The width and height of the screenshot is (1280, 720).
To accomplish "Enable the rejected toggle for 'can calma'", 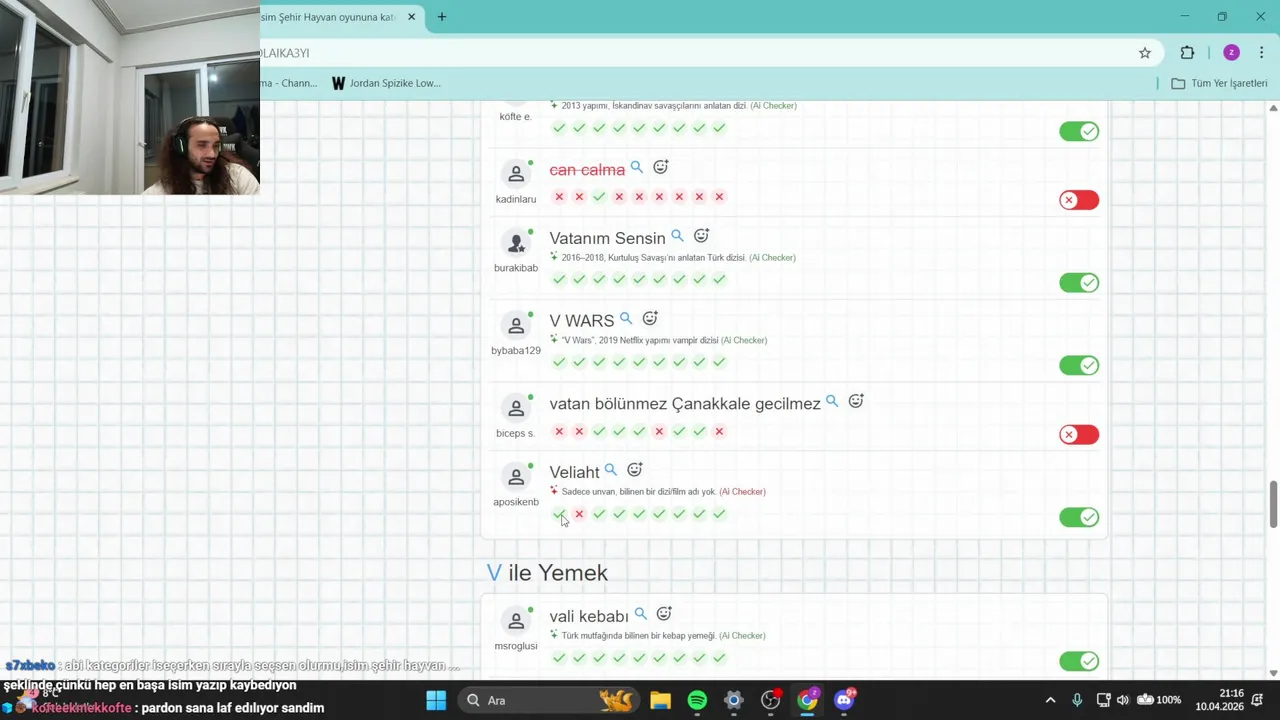I will (1079, 200).
